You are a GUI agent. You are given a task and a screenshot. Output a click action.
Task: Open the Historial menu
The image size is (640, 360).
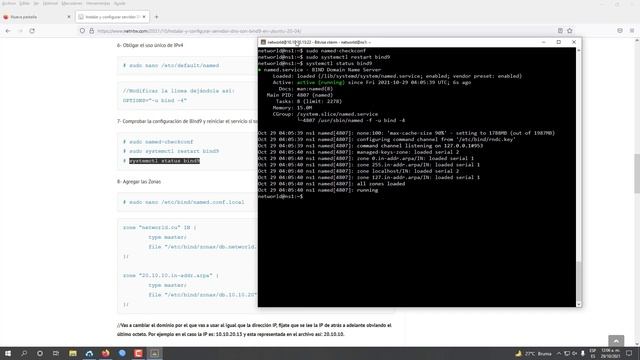[50, 3]
